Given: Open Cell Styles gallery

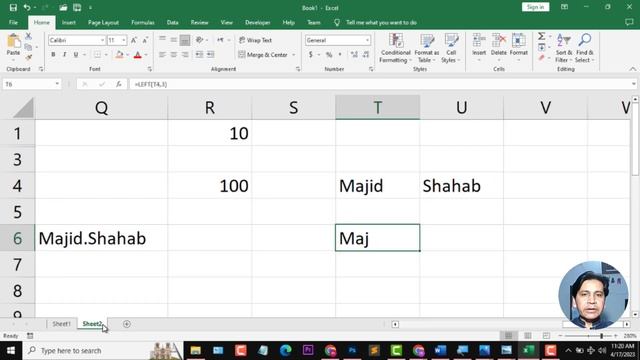Looking at the screenshot, I should 451,48.
